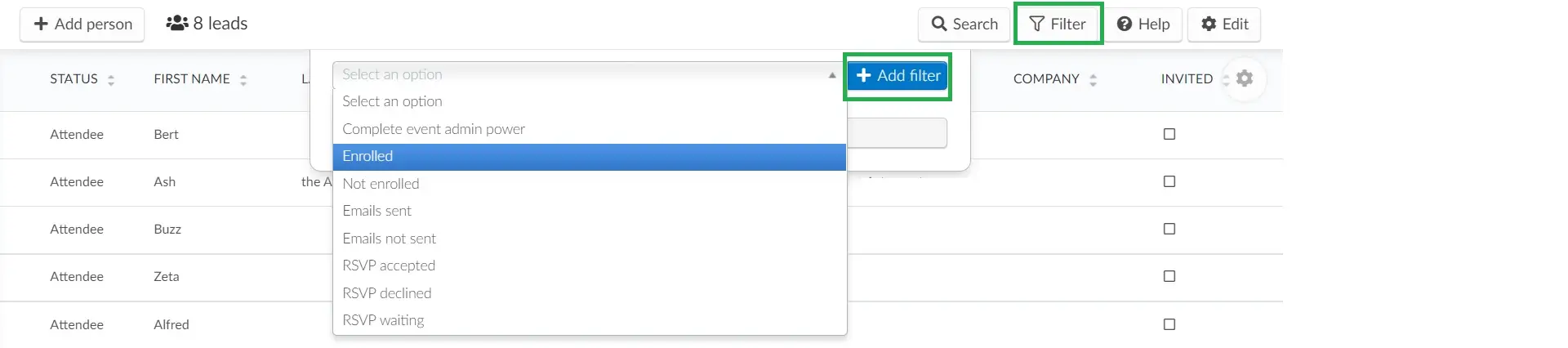
Task: Open Edit gear button
Action: pos(1224,25)
